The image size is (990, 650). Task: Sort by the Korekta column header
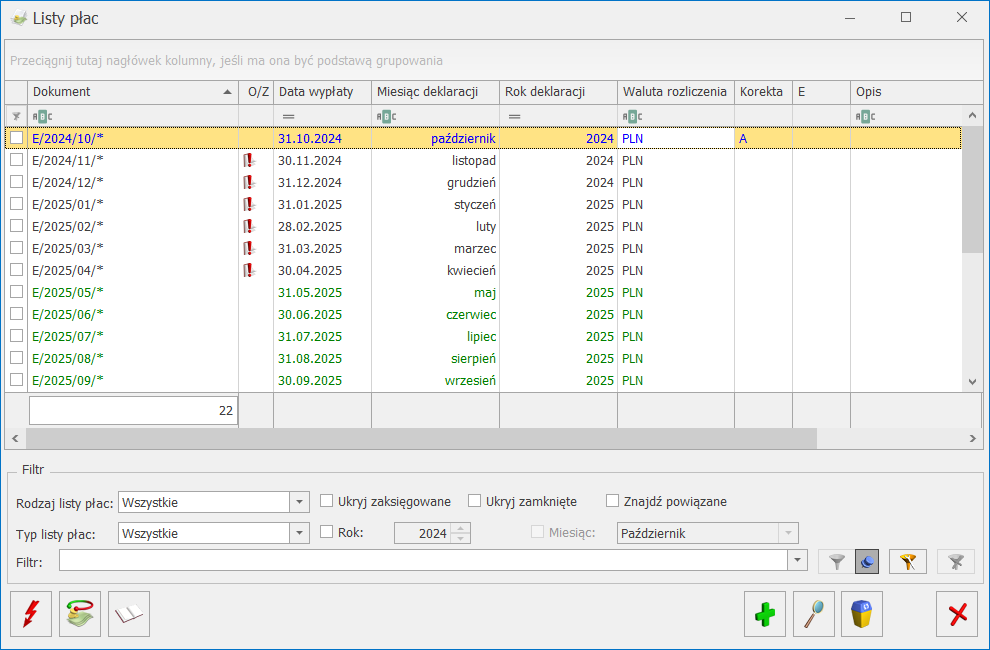pos(763,92)
